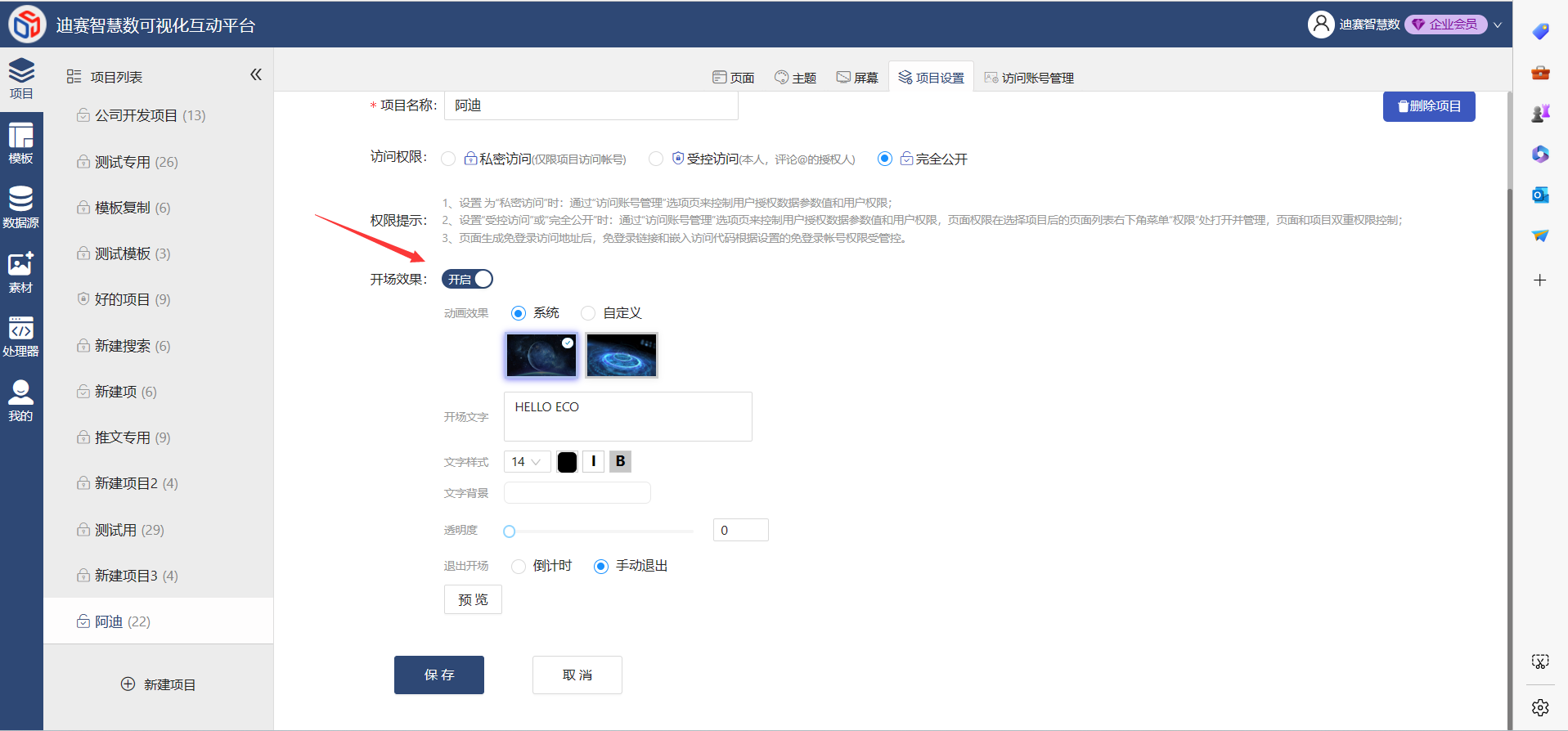Select the 完全公开 radio option
Screen dimensions: 1568x731
click(x=885, y=159)
